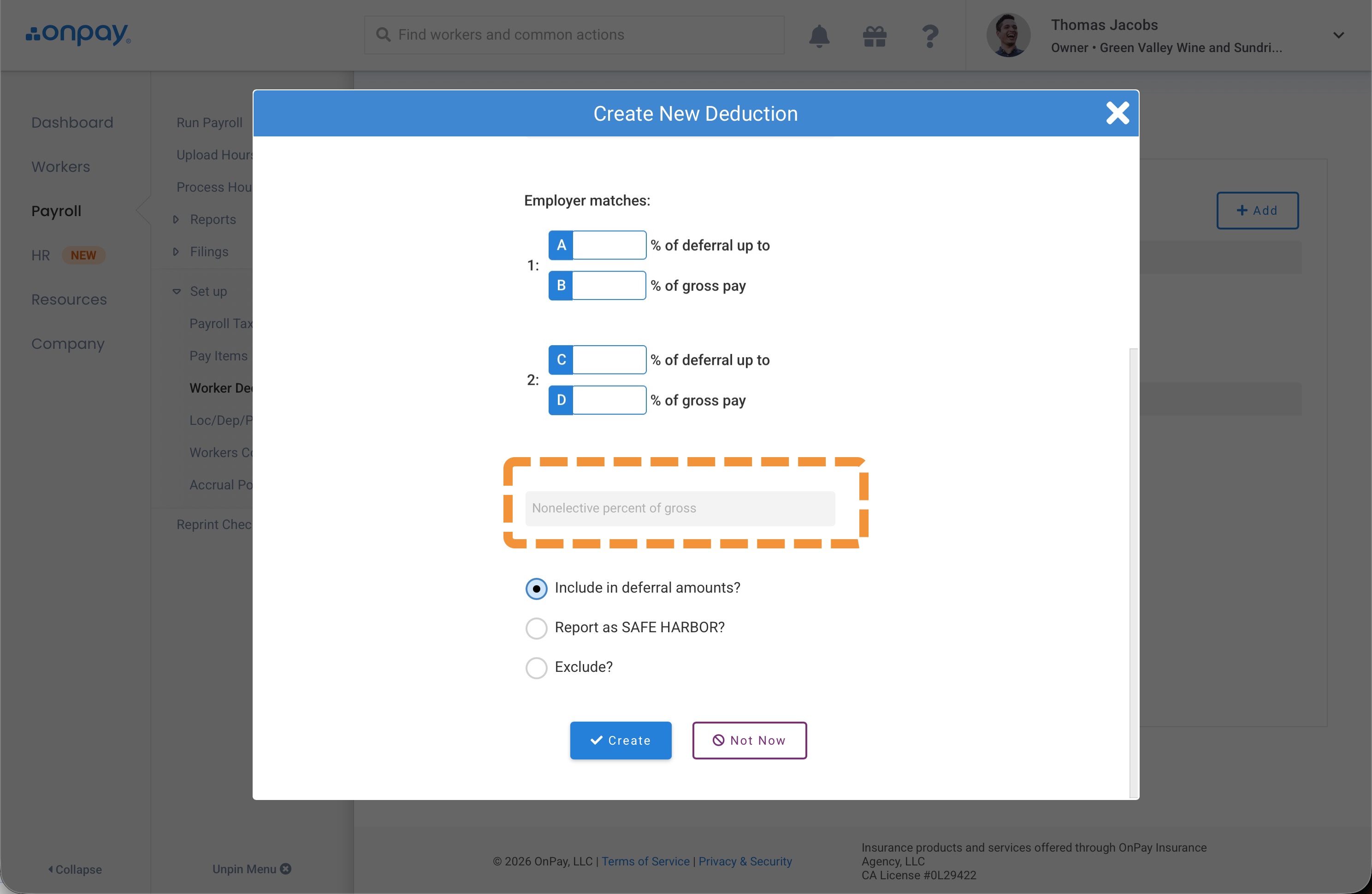Image resolution: width=1372 pixels, height=894 pixels.
Task: Open Dashboard in the sidebar
Action: pyautogui.click(x=72, y=122)
